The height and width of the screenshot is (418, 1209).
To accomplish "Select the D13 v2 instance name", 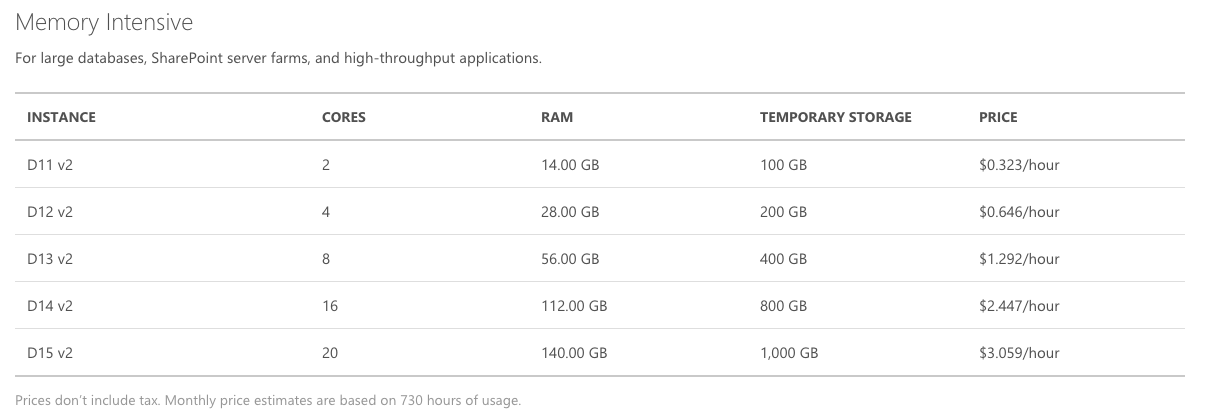I will coord(50,259).
